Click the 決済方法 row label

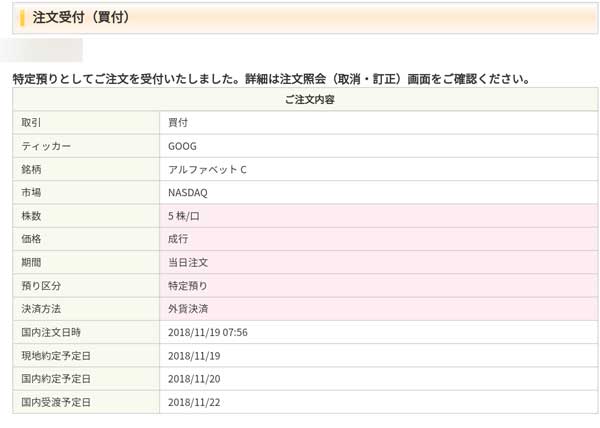42,309
